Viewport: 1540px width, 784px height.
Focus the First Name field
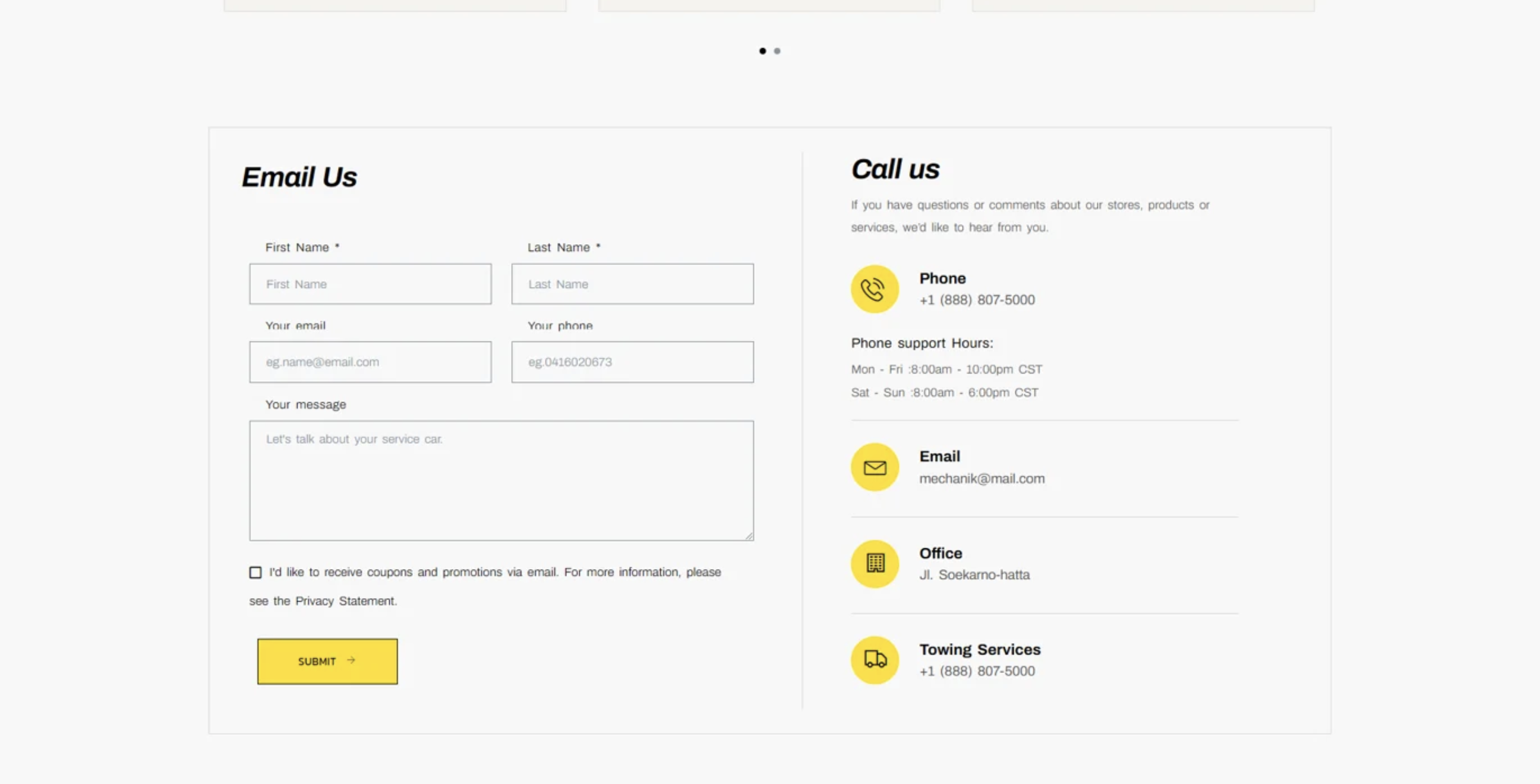[x=370, y=284]
